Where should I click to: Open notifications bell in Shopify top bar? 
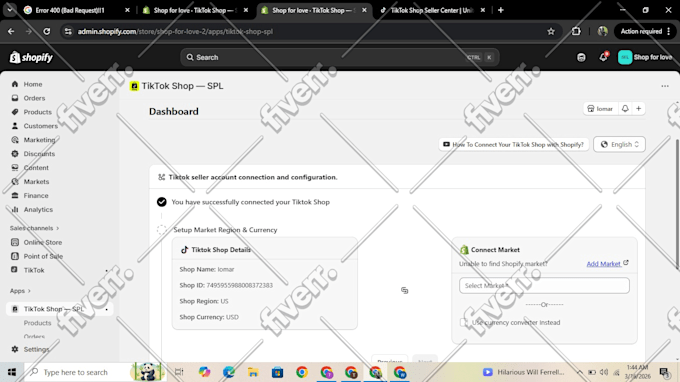(x=603, y=57)
